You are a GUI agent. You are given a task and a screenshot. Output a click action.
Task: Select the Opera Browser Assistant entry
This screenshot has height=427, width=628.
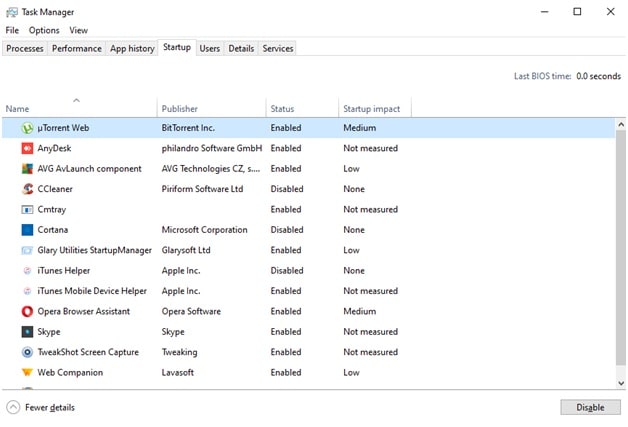pyautogui.click(x=84, y=311)
